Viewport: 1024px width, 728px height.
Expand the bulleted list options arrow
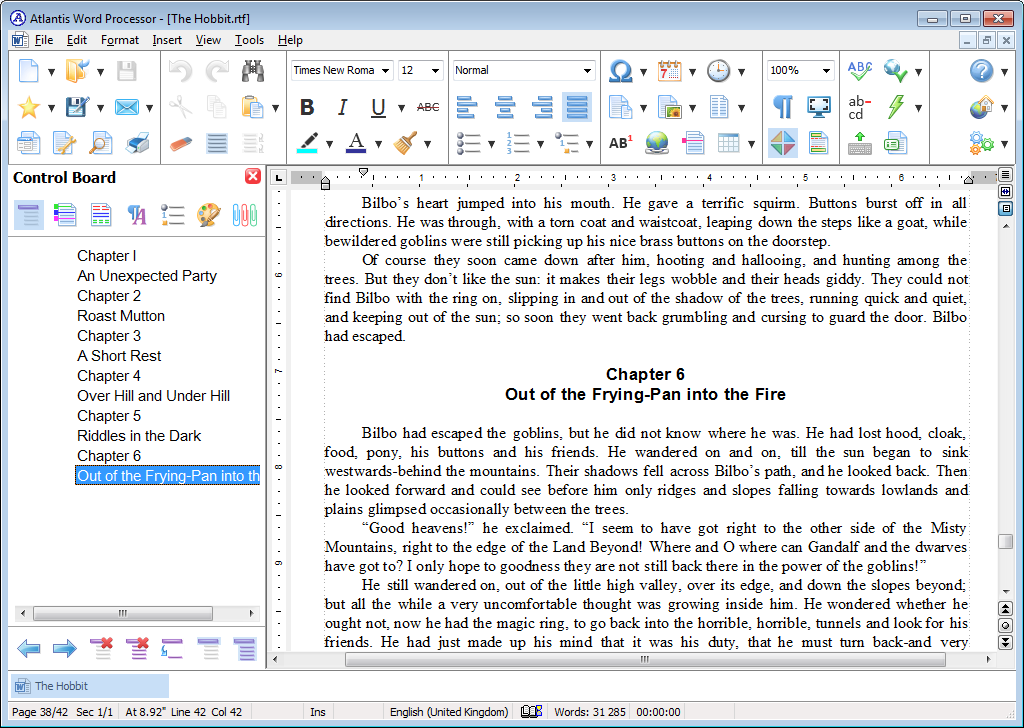[x=491, y=144]
